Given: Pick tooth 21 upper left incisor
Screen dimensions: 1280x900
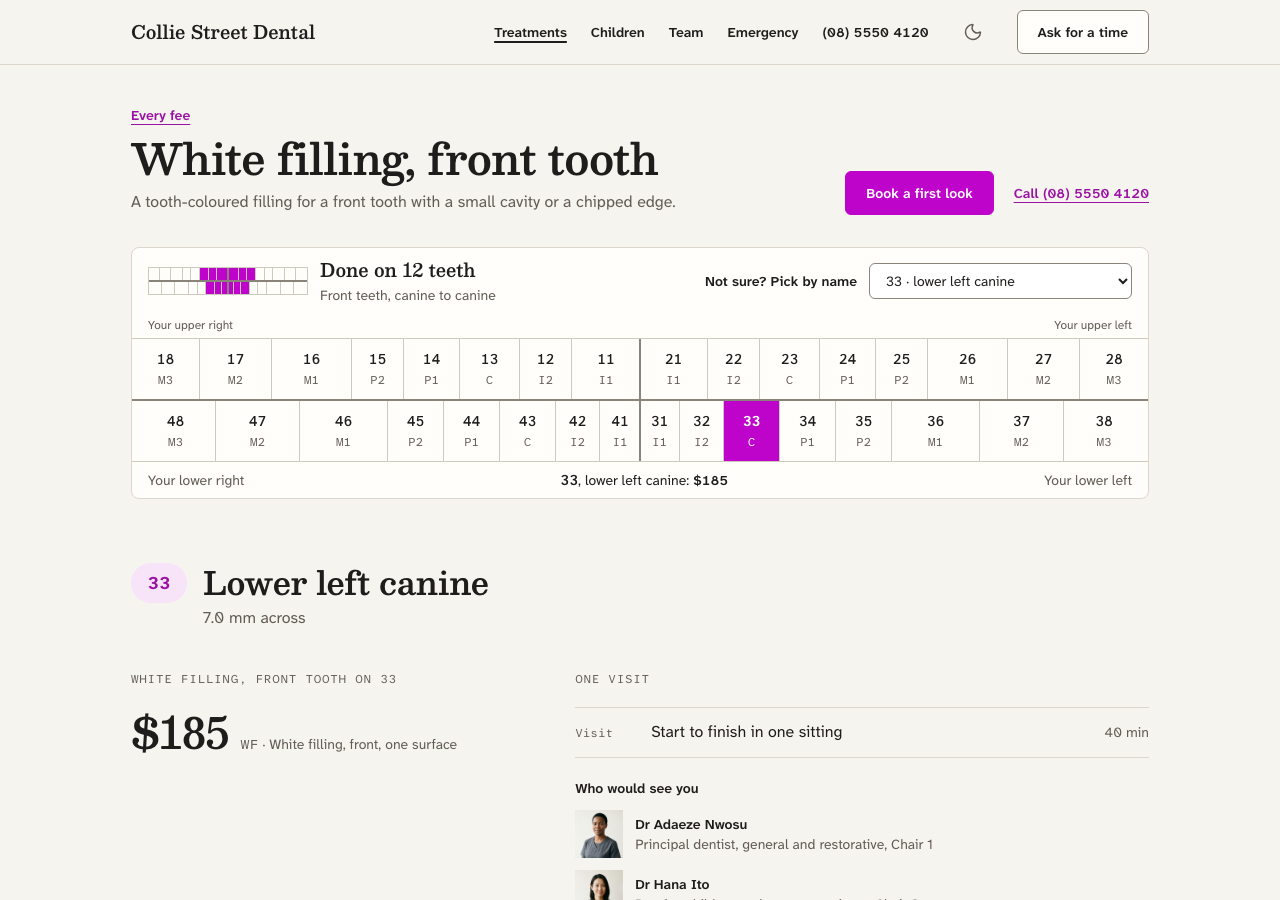Looking at the screenshot, I should point(674,369).
